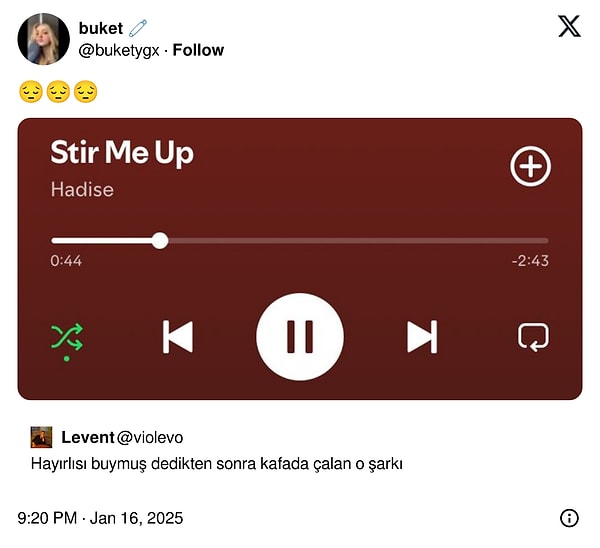
Task: Pause the song with the center button
Action: (x=300, y=337)
